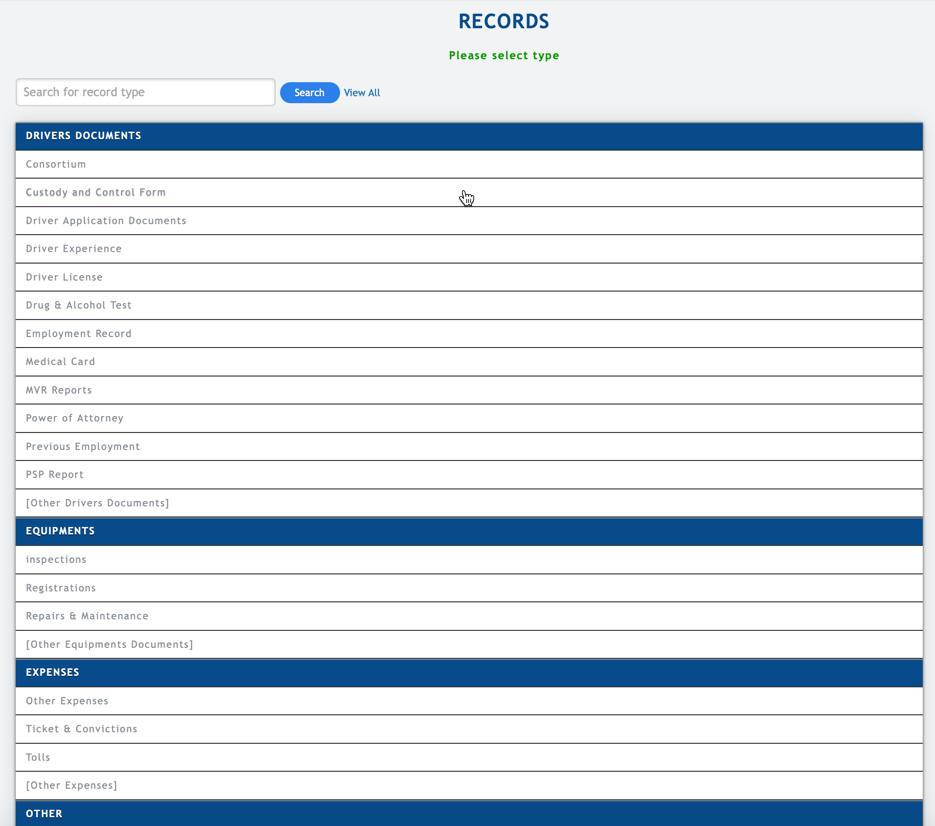
Task: Choose the Tolls expense row
Action: coord(38,758)
